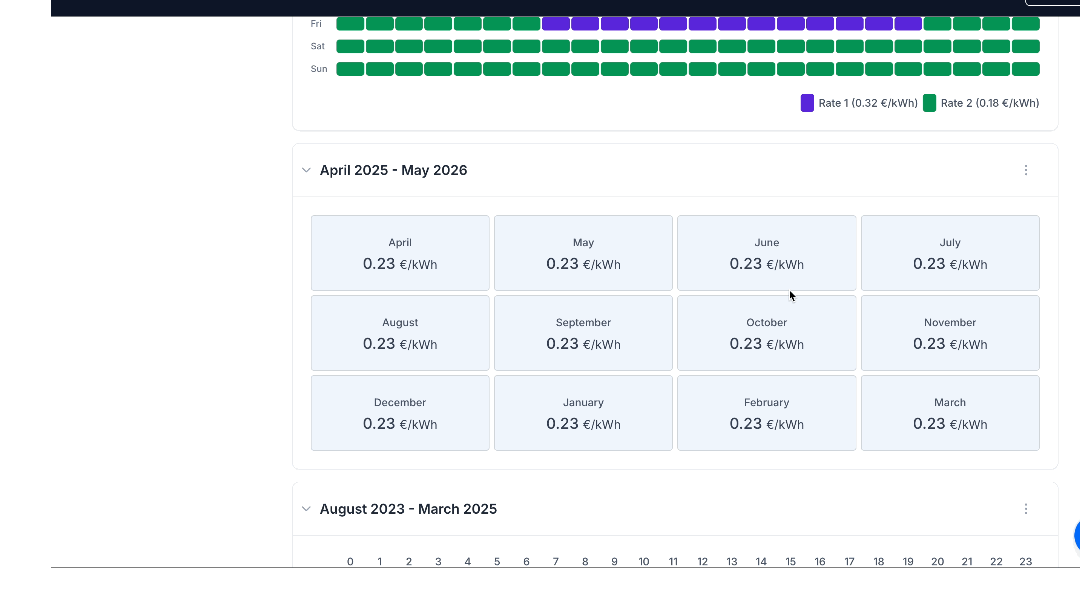Screen dimensions: 1080x608
Task: Select the April price card
Action: click(x=400, y=253)
